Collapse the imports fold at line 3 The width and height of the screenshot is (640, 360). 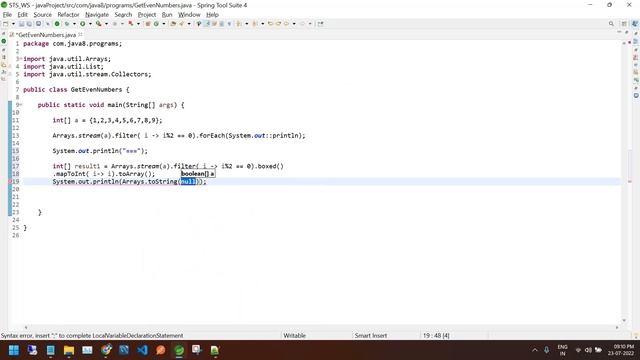21,59
